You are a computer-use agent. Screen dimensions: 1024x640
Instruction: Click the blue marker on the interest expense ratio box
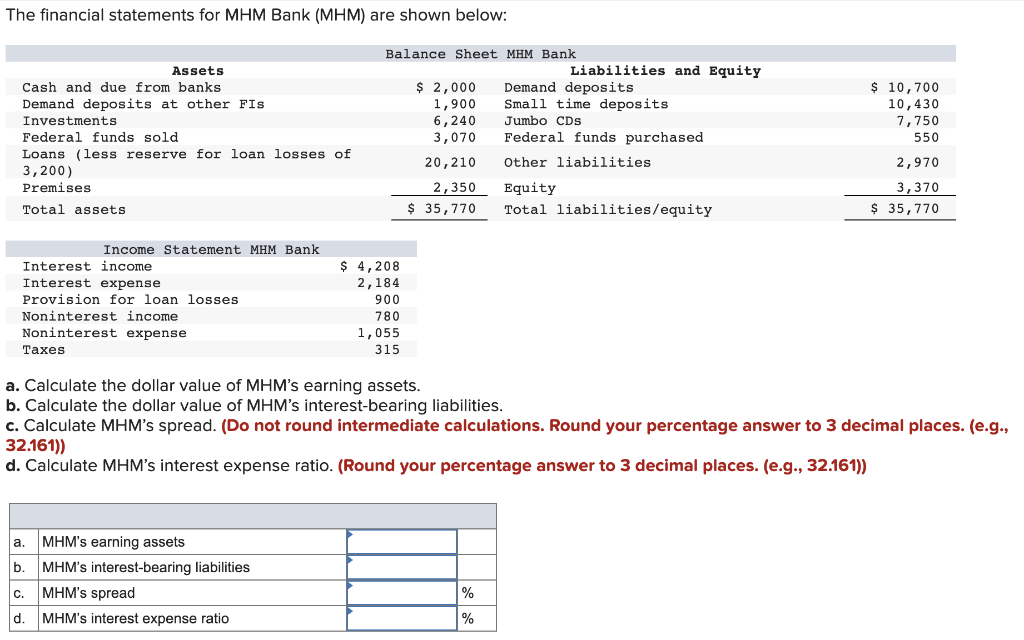(x=350, y=611)
